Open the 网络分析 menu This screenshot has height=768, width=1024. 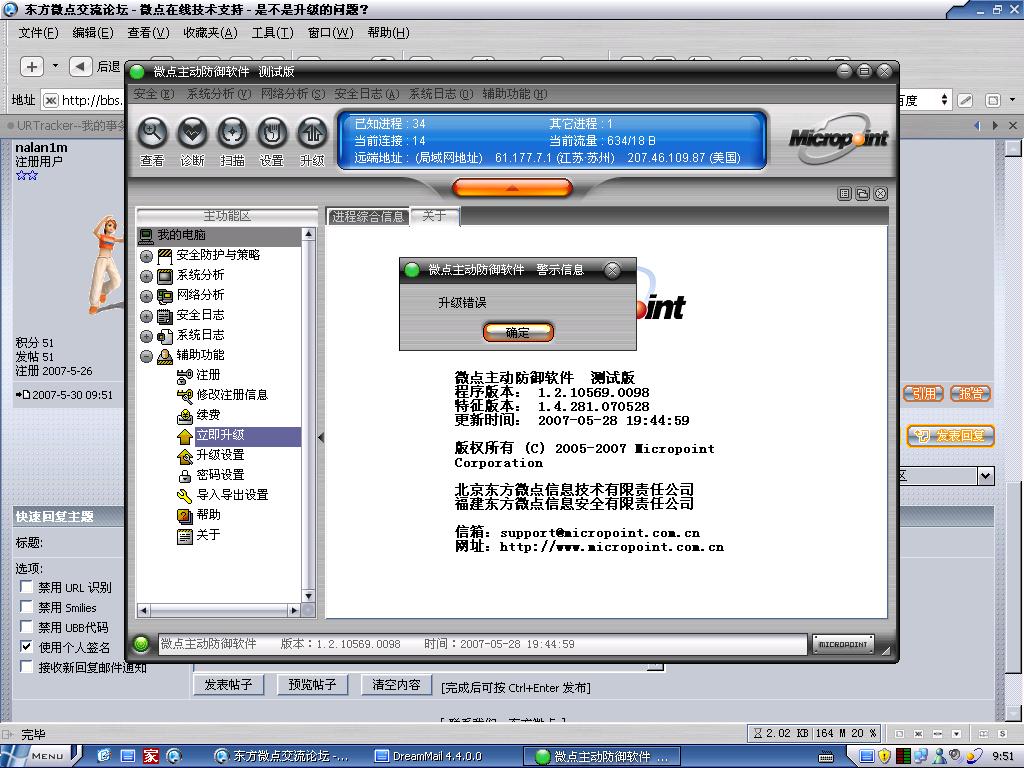(293, 94)
